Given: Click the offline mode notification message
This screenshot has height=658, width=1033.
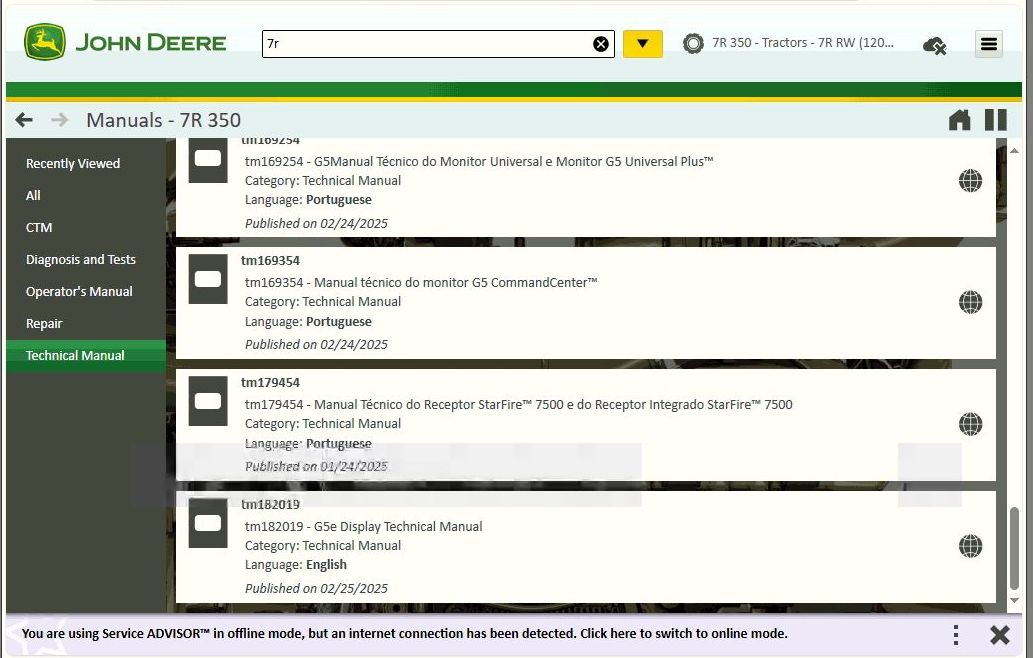Looking at the screenshot, I should point(405,634).
